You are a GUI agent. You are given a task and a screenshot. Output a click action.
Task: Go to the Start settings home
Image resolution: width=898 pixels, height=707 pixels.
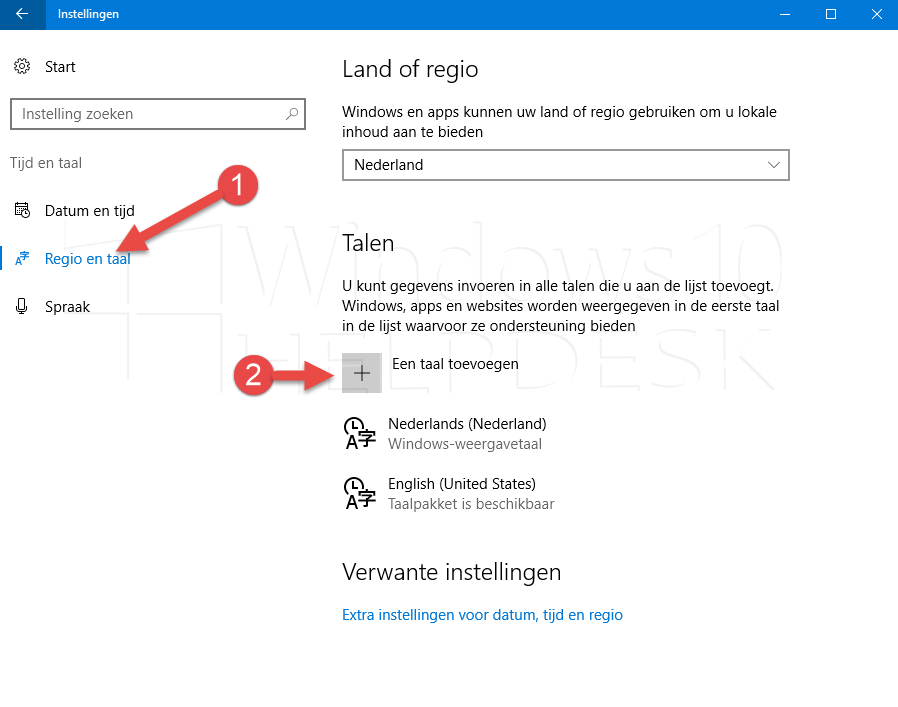pos(60,67)
